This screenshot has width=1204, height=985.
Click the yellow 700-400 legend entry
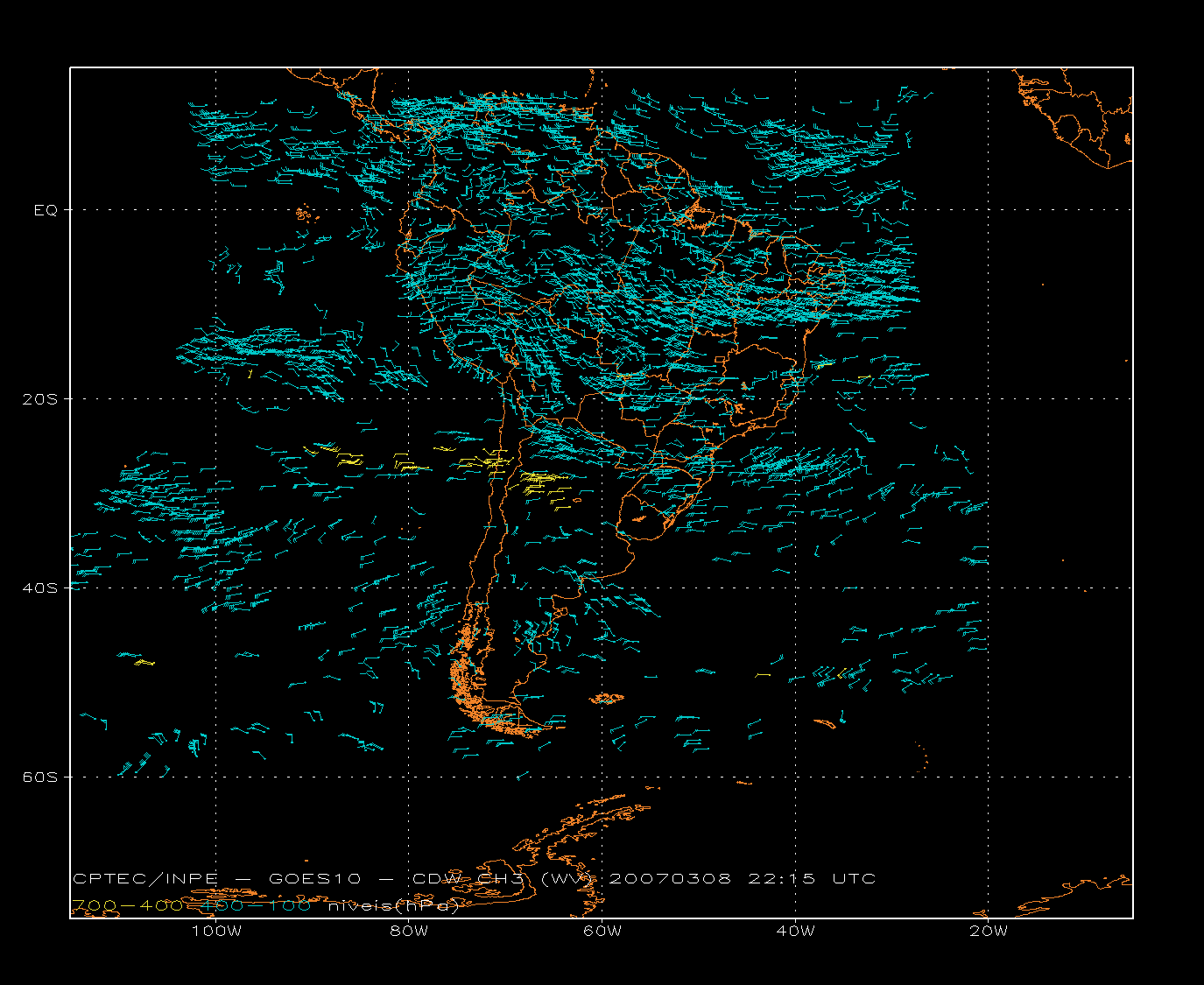pos(127,905)
